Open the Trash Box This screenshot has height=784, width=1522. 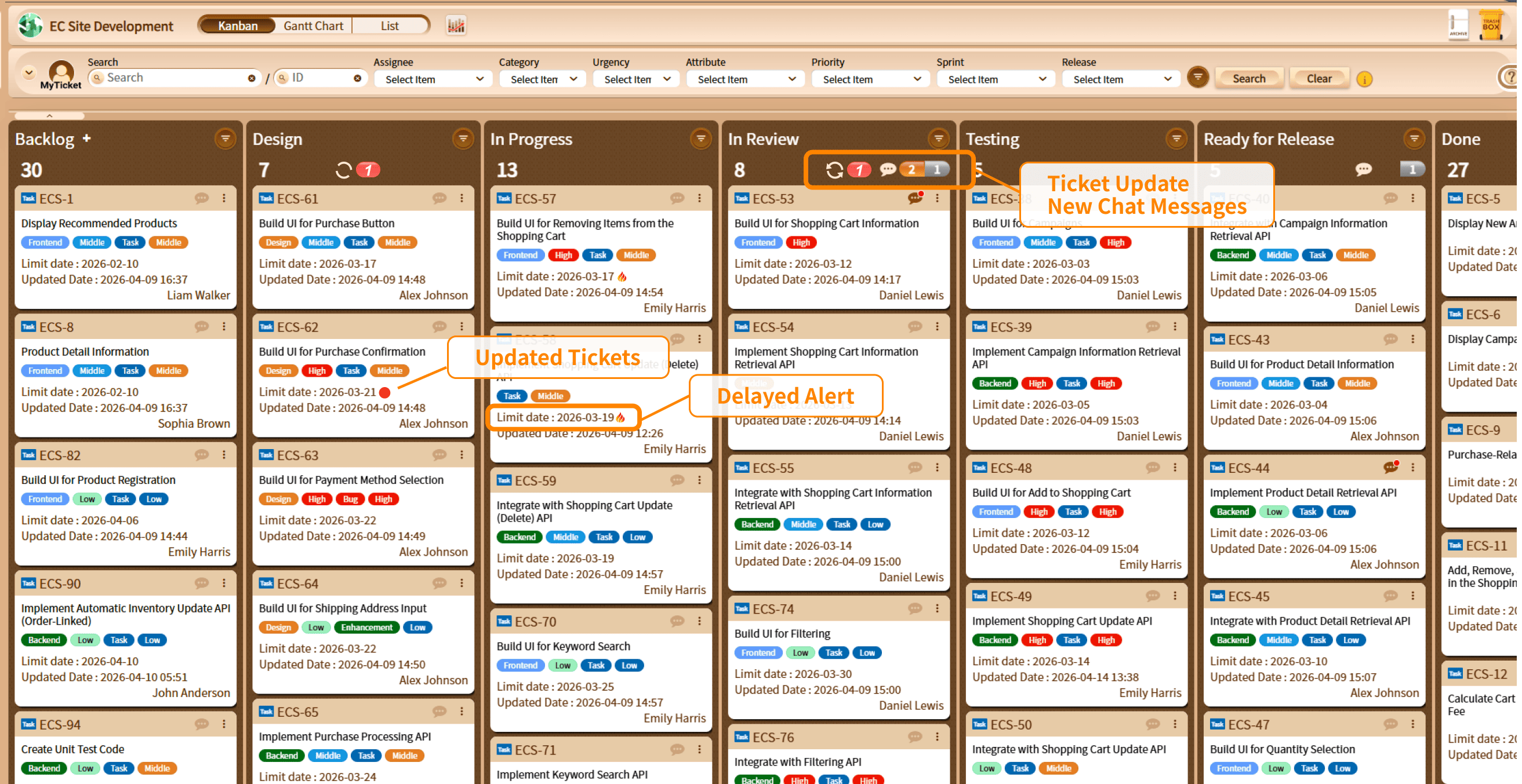[1490, 25]
